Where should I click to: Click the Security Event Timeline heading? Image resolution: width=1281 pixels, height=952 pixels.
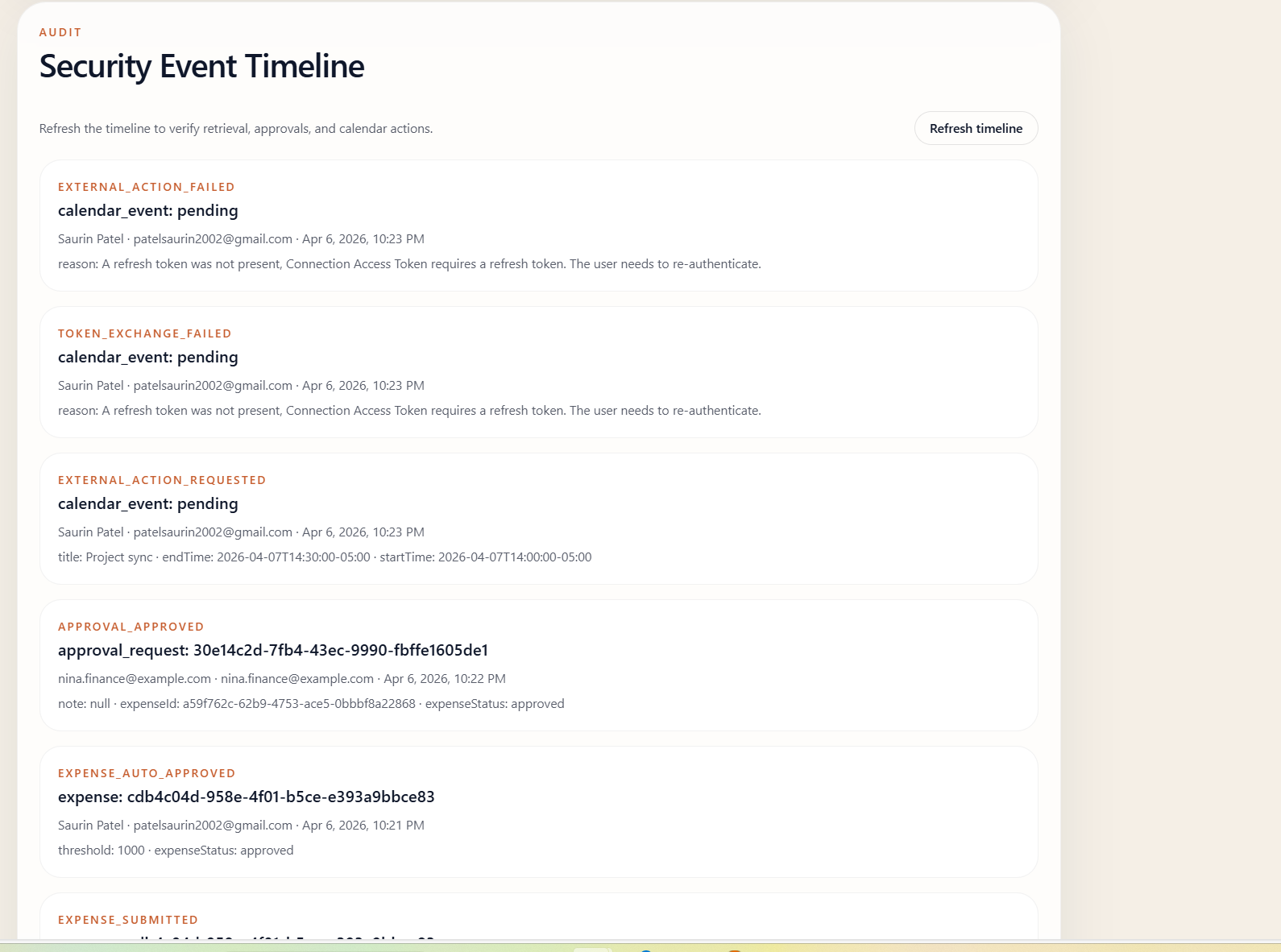click(x=201, y=66)
